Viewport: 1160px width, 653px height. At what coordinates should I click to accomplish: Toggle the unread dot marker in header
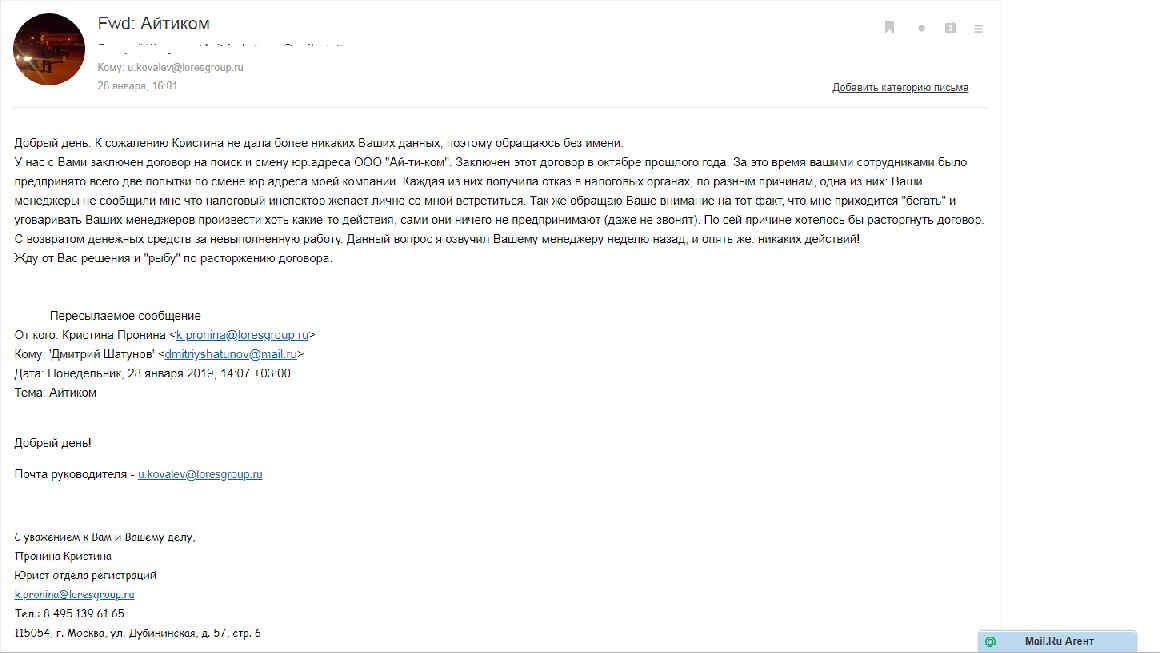click(x=921, y=28)
